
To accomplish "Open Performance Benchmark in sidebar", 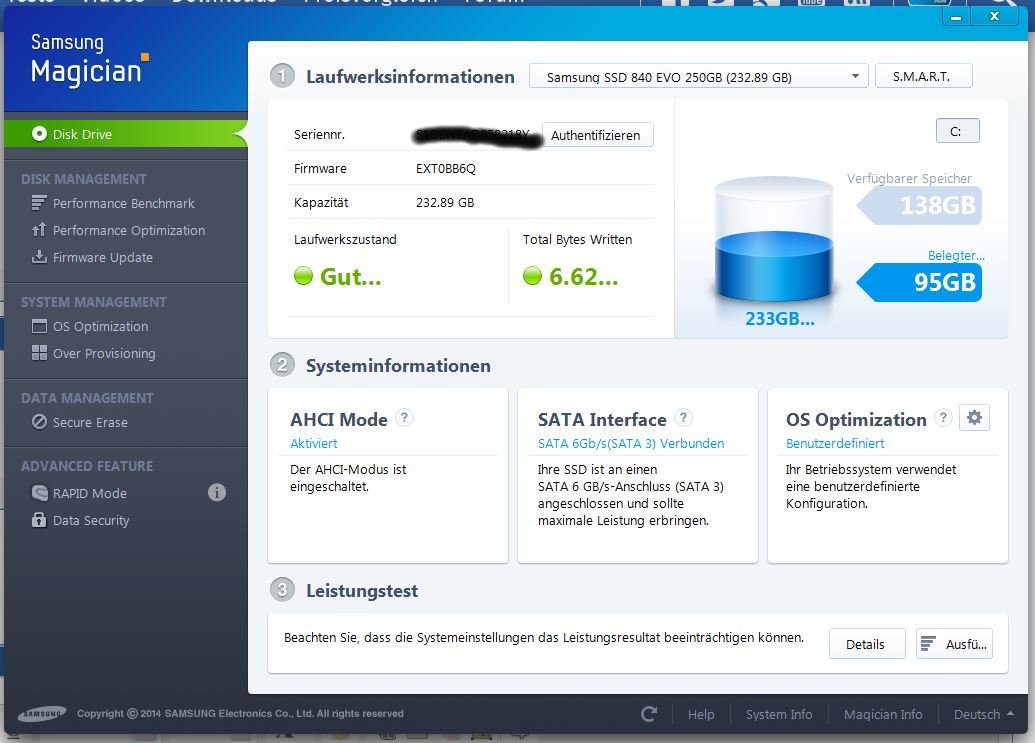I will click(x=123, y=203).
